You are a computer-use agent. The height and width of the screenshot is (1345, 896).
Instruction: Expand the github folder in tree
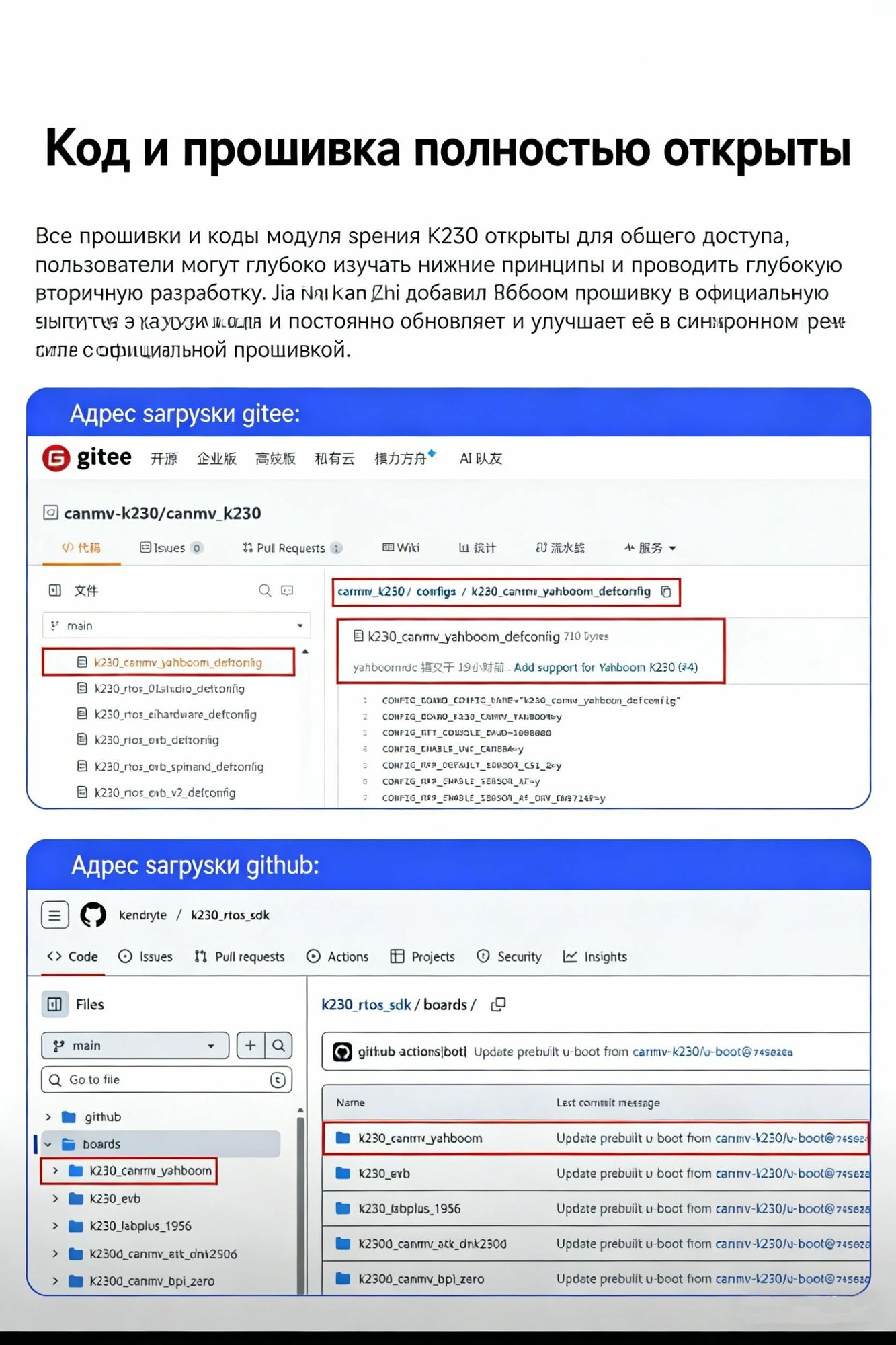coord(48,1116)
